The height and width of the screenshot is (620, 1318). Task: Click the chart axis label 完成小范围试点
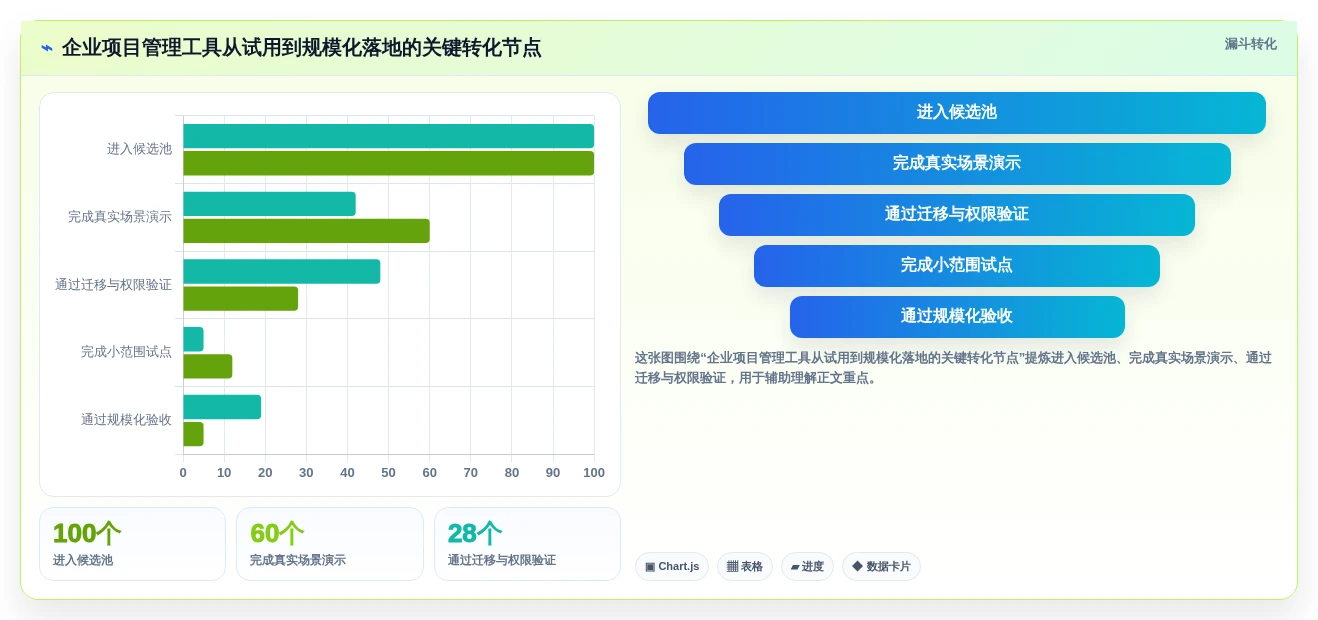point(126,352)
